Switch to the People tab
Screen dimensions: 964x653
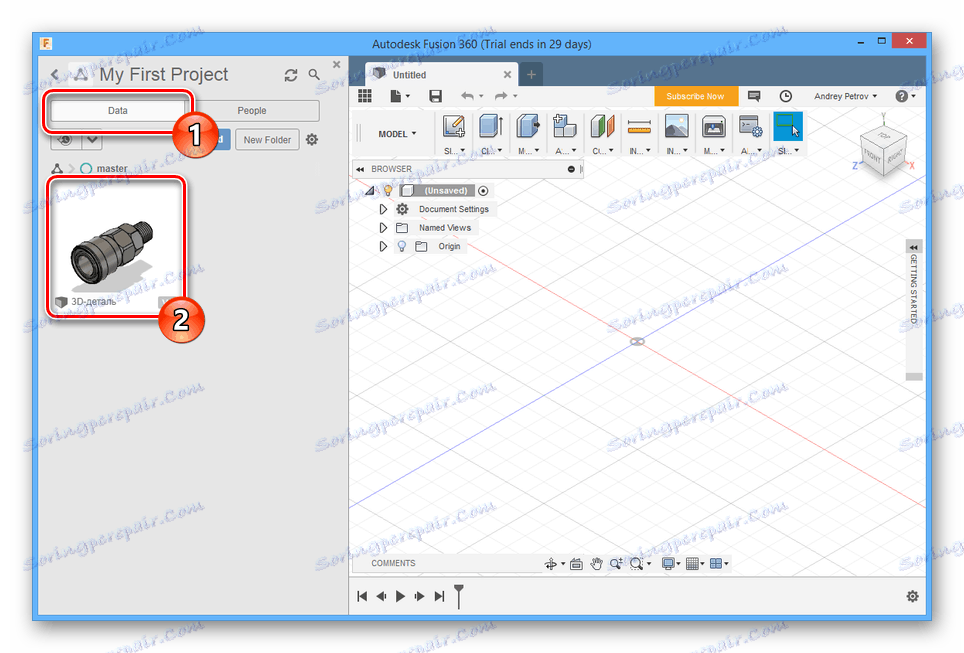(x=252, y=111)
